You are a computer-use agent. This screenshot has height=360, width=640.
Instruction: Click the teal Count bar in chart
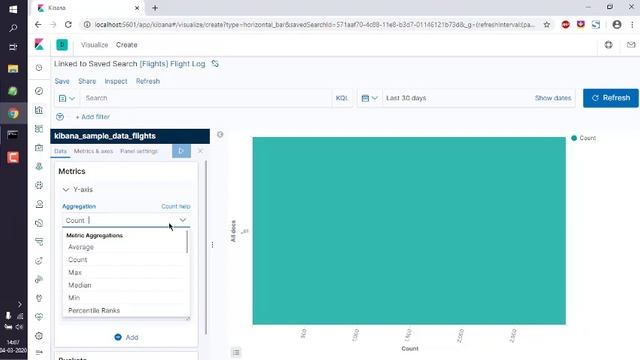click(x=409, y=231)
